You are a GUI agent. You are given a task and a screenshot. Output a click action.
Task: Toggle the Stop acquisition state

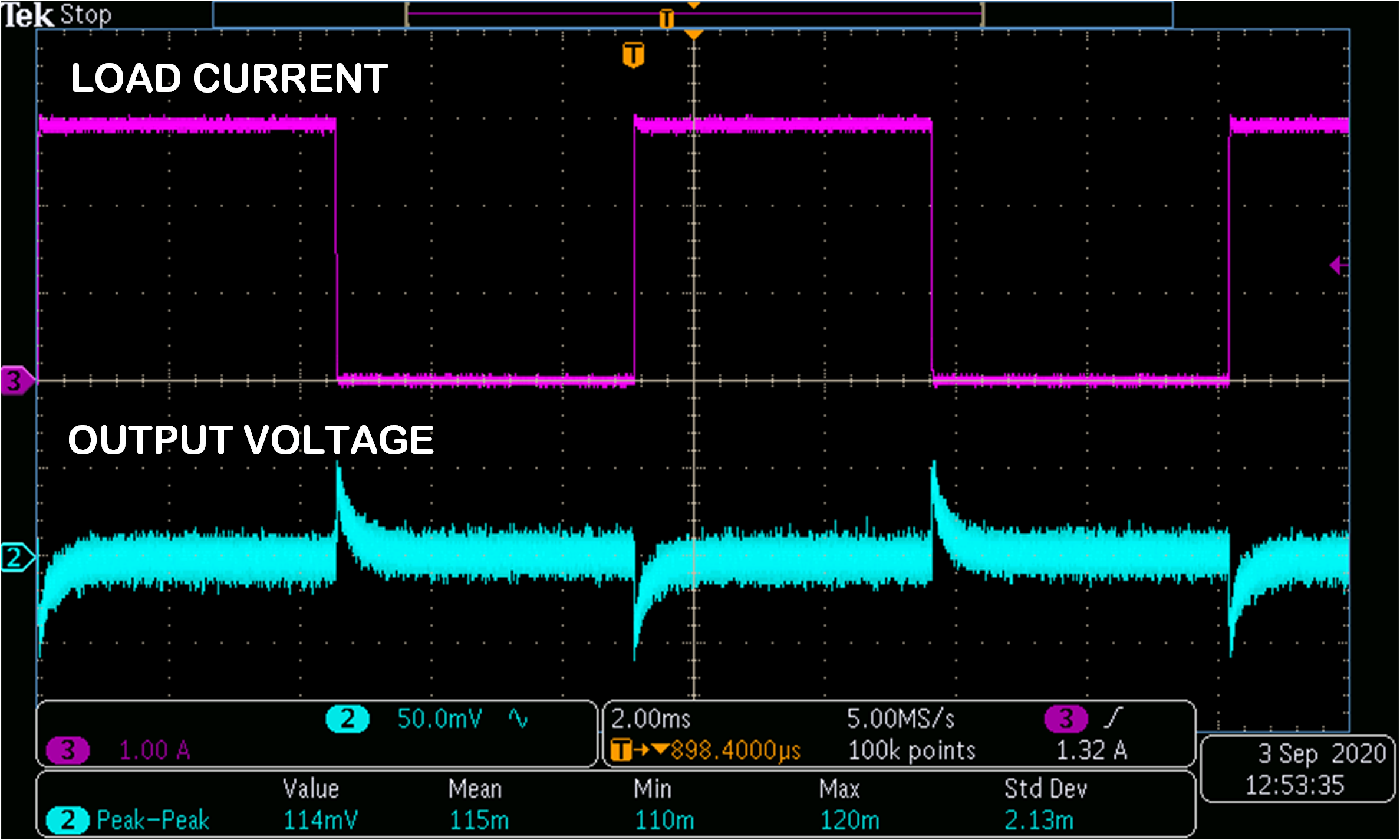coord(86,15)
